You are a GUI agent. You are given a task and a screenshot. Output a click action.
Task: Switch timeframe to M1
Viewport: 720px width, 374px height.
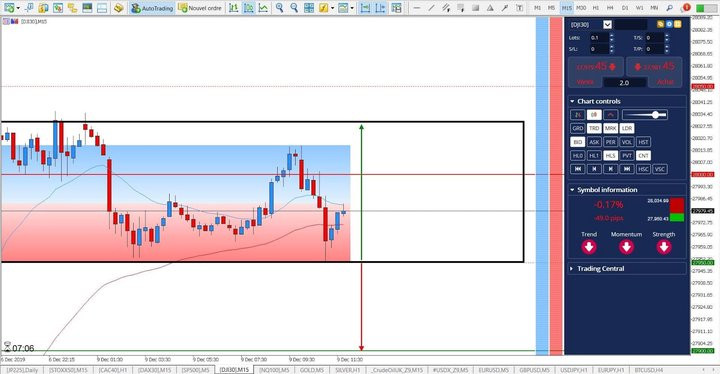(x=537, y=8)
